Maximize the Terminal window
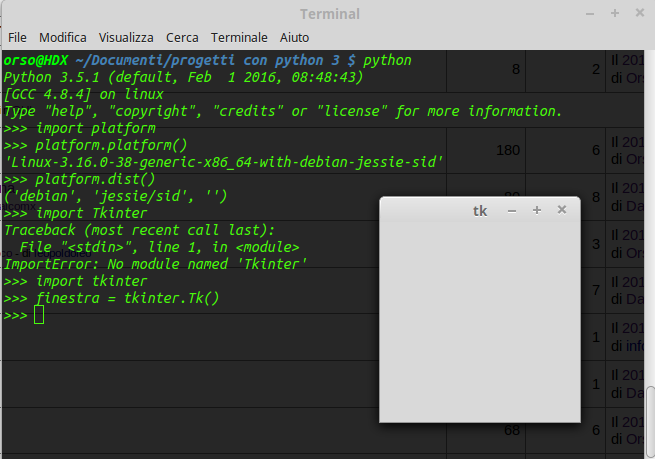This screenshot has width=655, height=459. coord(614,14)
